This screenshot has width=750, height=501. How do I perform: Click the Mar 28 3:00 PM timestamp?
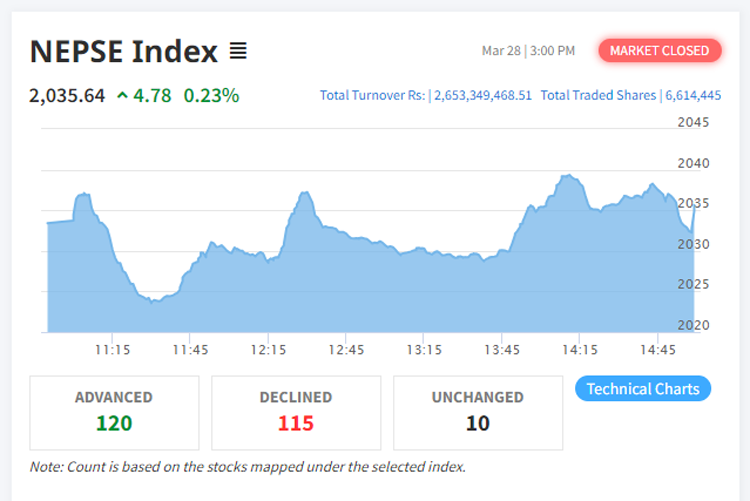pos(528,51)
